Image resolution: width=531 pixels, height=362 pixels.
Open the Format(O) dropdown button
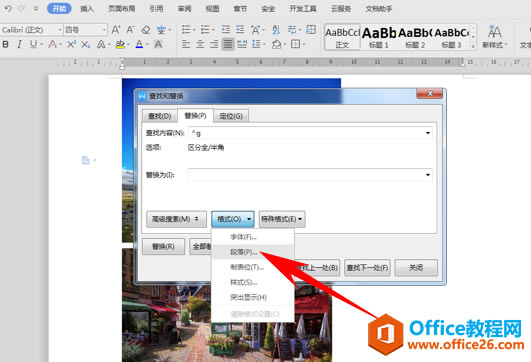click(x=233, y=219)
